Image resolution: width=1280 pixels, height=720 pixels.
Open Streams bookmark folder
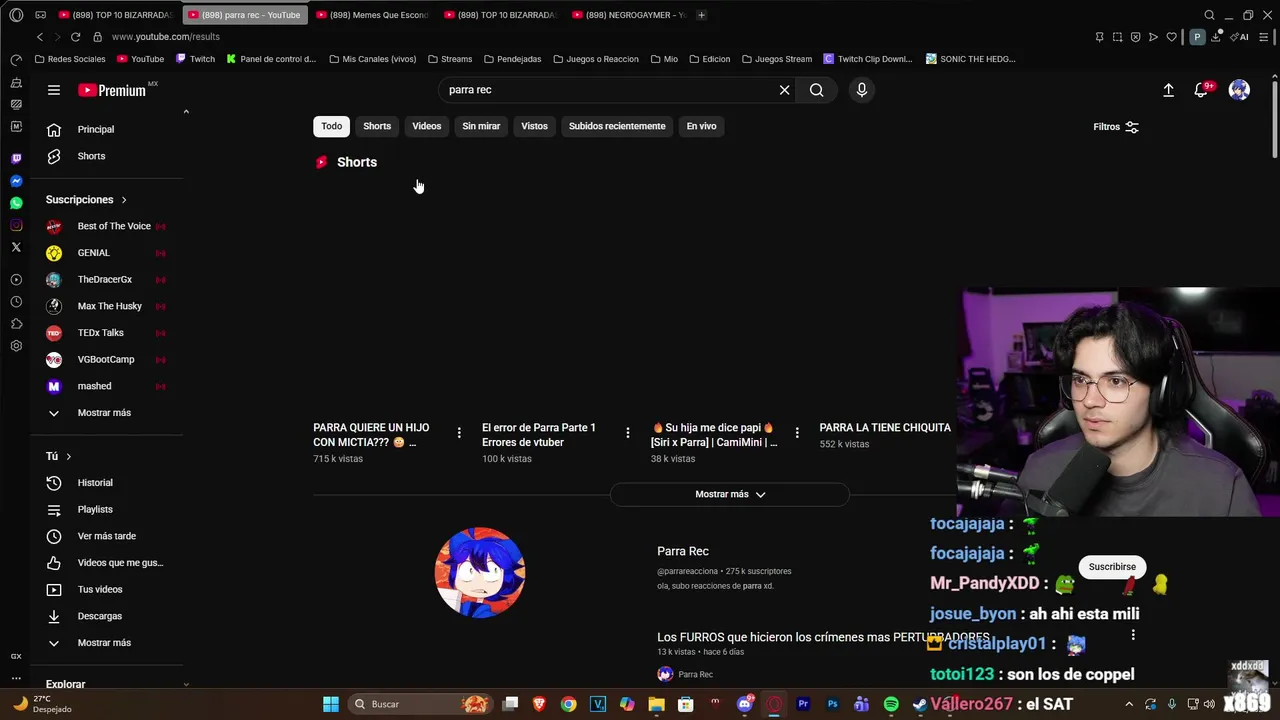point(449,59)
